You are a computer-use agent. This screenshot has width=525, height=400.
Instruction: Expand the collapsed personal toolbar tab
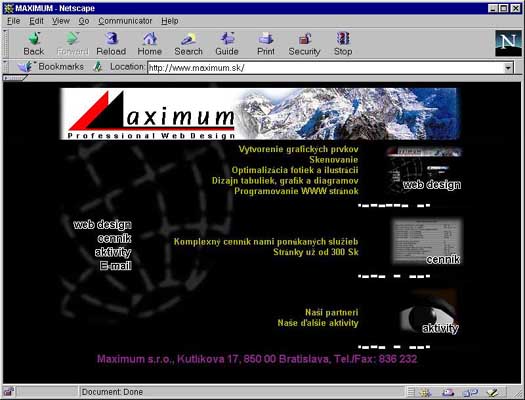(x=15, y=78)
